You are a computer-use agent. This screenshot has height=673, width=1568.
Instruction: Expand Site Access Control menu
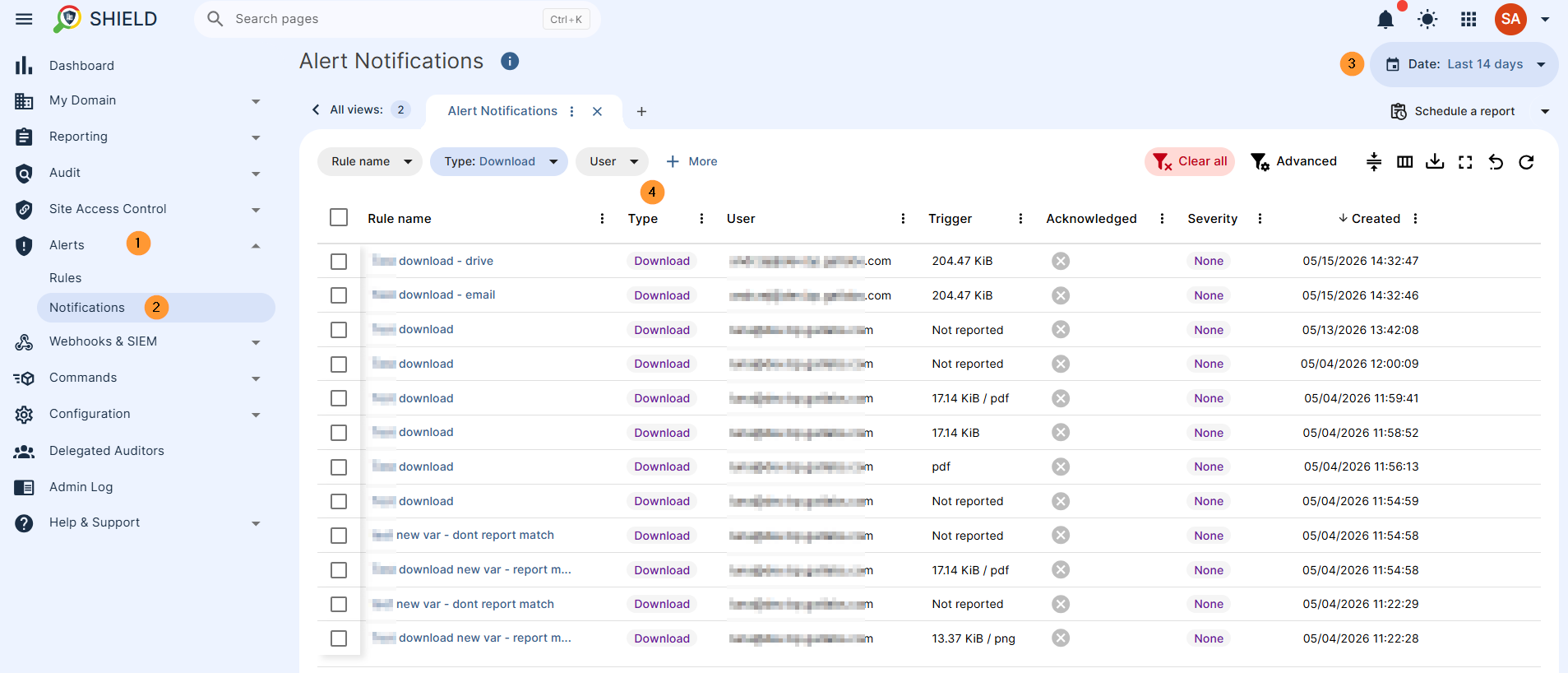[x=256, y=210]
